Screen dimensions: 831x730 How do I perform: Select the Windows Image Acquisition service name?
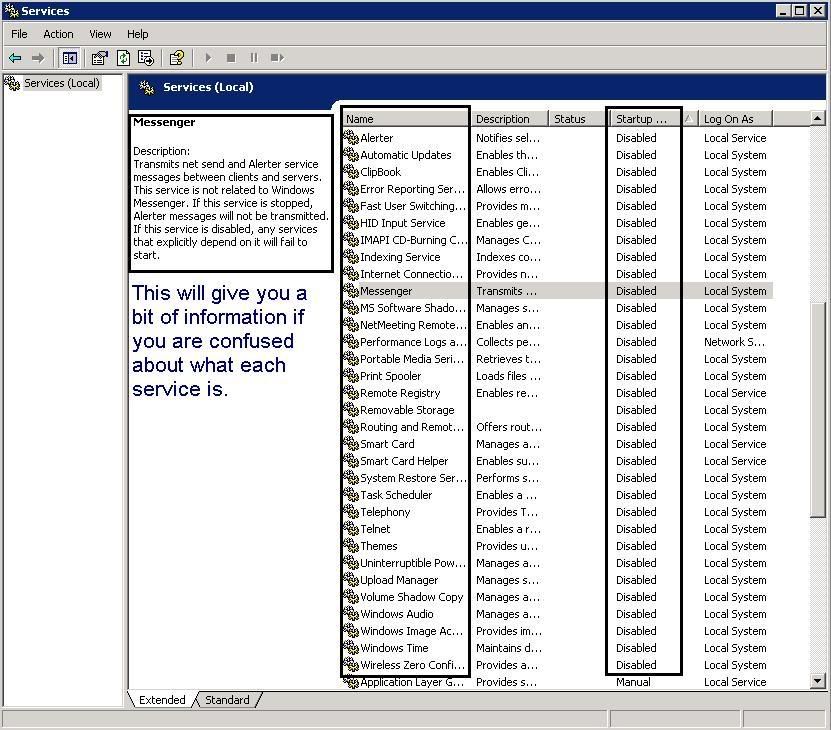click(x=411, y=631)
